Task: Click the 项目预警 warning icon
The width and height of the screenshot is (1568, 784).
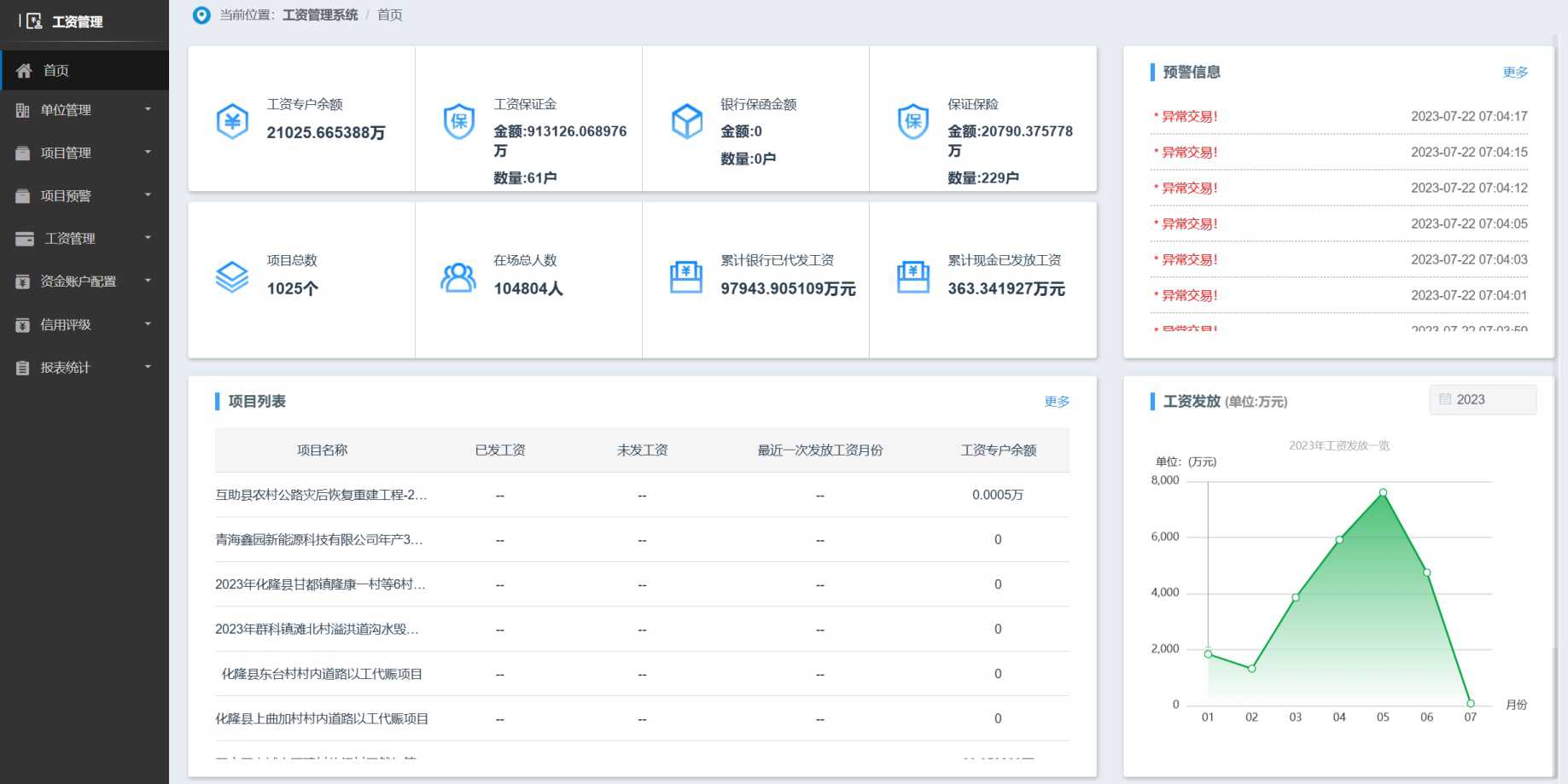Action: click(23, 195)
